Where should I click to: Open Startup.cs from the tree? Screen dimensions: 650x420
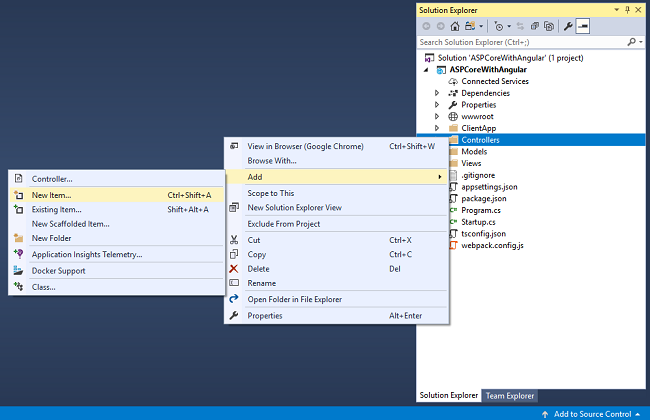478,222
